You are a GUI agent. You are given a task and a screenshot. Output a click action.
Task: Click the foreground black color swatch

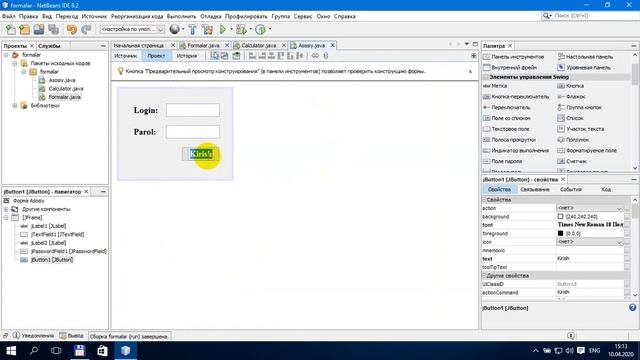coord(560,233)
